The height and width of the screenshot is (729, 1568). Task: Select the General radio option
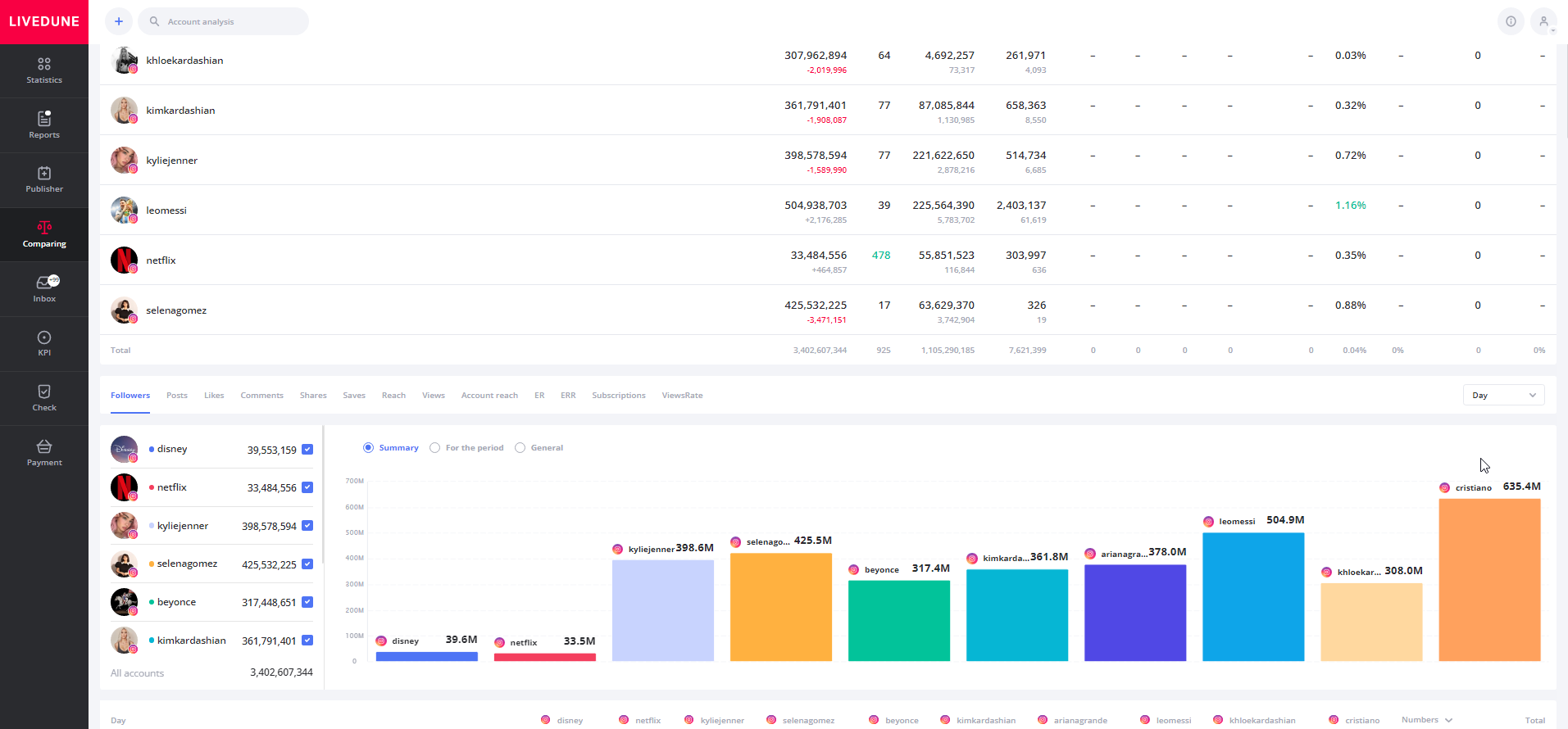click(520, 448)
